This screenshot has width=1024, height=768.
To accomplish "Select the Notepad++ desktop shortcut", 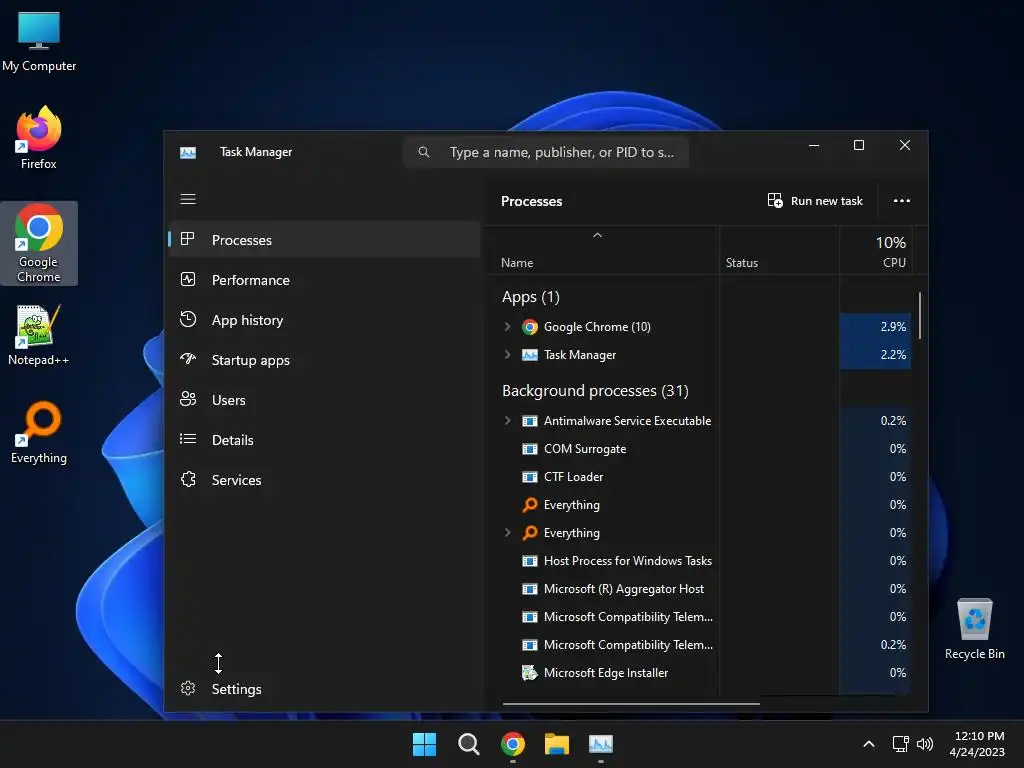I will pyautogui.click(x=39, y=334).
